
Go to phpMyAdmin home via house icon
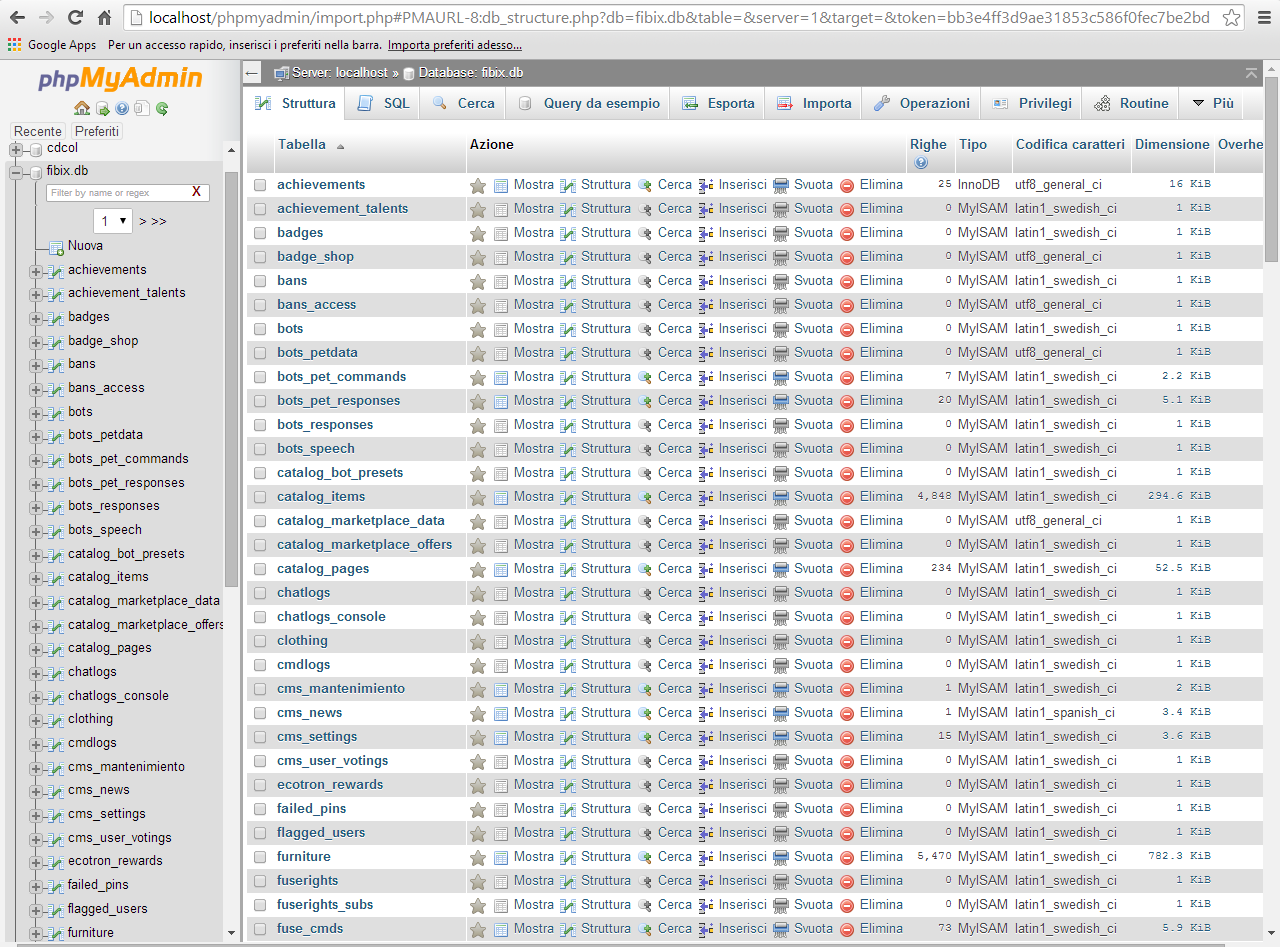pos(82,108)
